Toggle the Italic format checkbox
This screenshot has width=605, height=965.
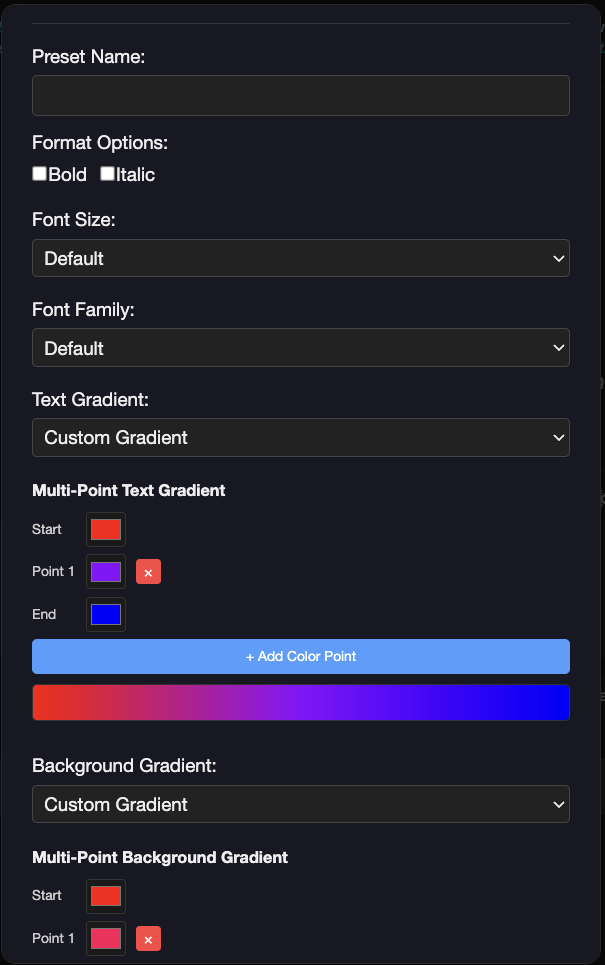(x=107, y=174)
